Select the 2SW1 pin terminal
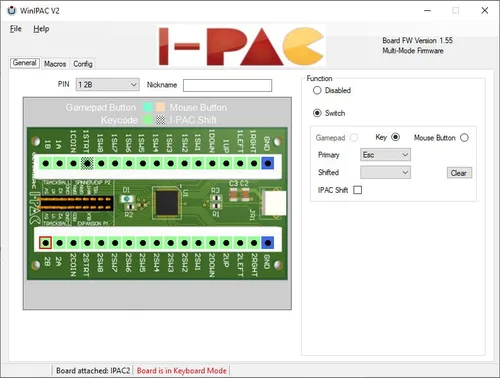The image size is (500, 378). click(x=198, y=243)
